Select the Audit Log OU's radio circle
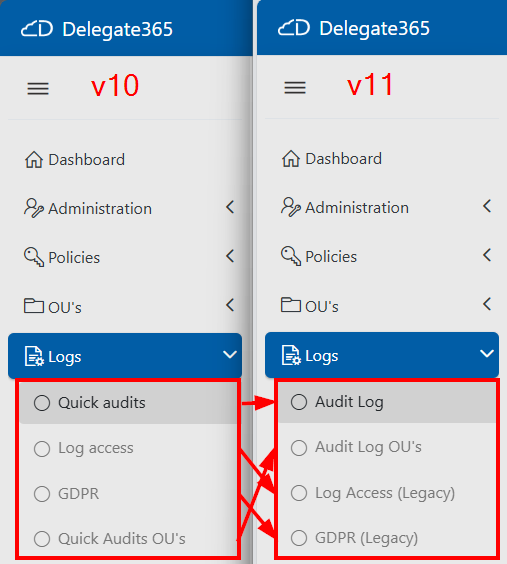Viewport: 507px width, 564px height. click(299, 448)
